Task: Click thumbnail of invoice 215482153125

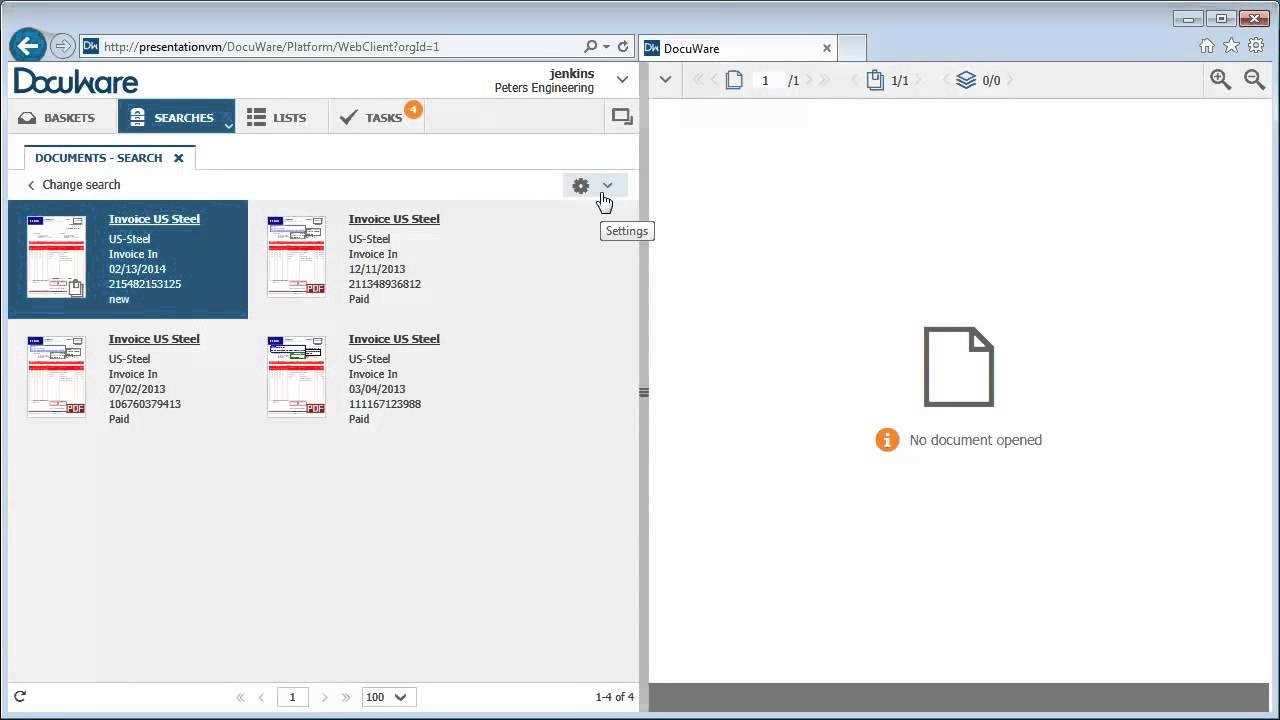Action: [x=56, y=256]
